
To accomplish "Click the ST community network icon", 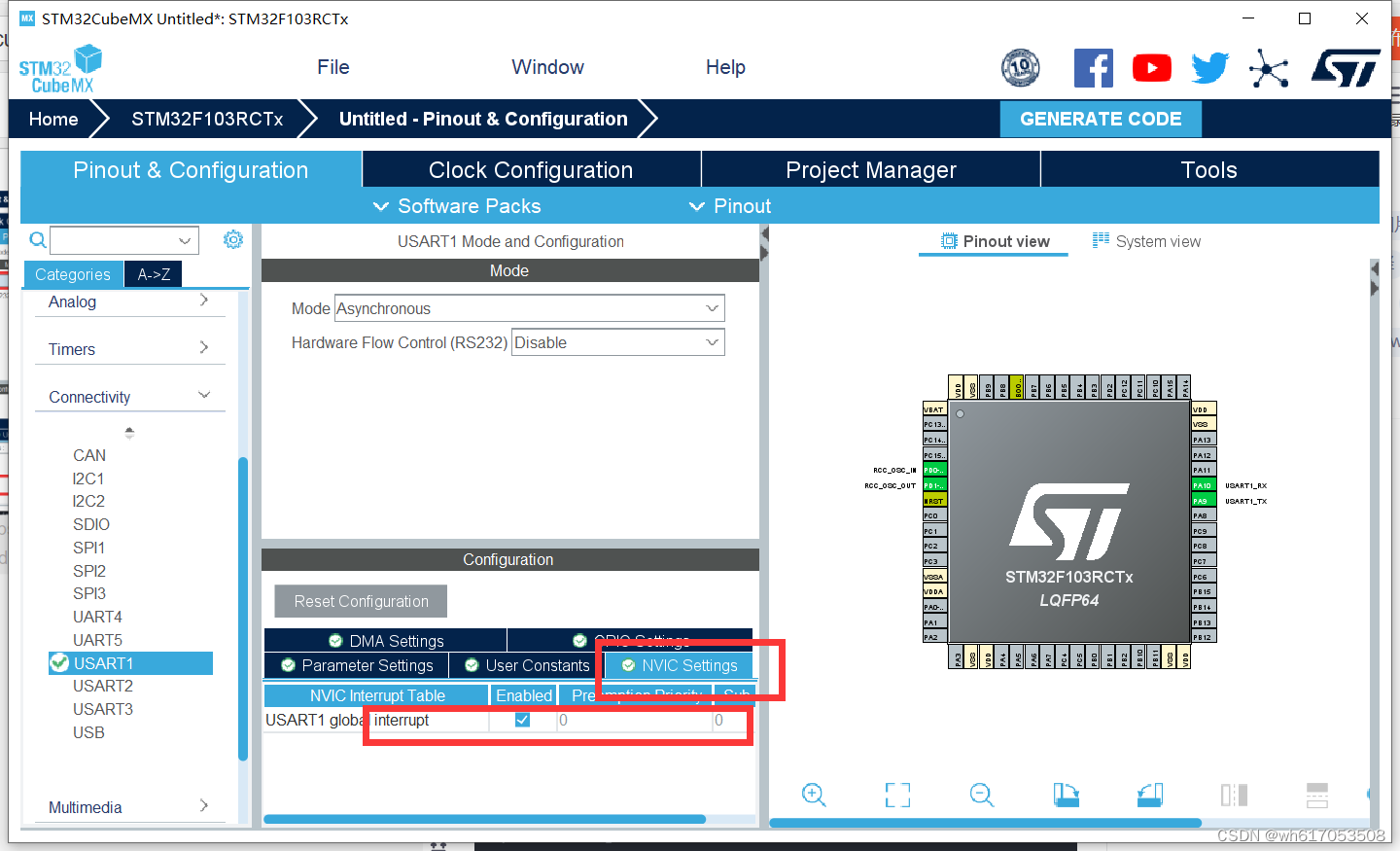I will (1269, 68).
